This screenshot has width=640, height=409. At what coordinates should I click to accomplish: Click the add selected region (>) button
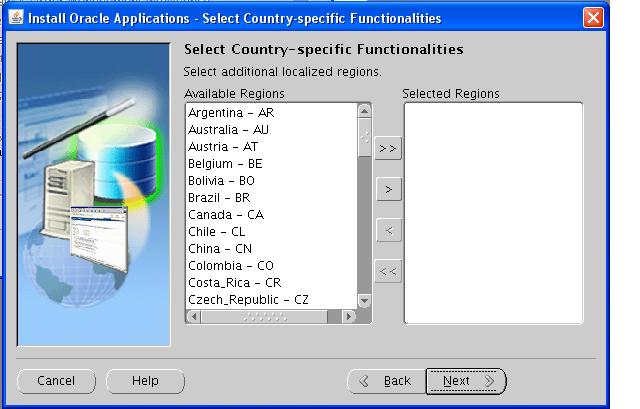pyautogui.click(x=388, y=189)
